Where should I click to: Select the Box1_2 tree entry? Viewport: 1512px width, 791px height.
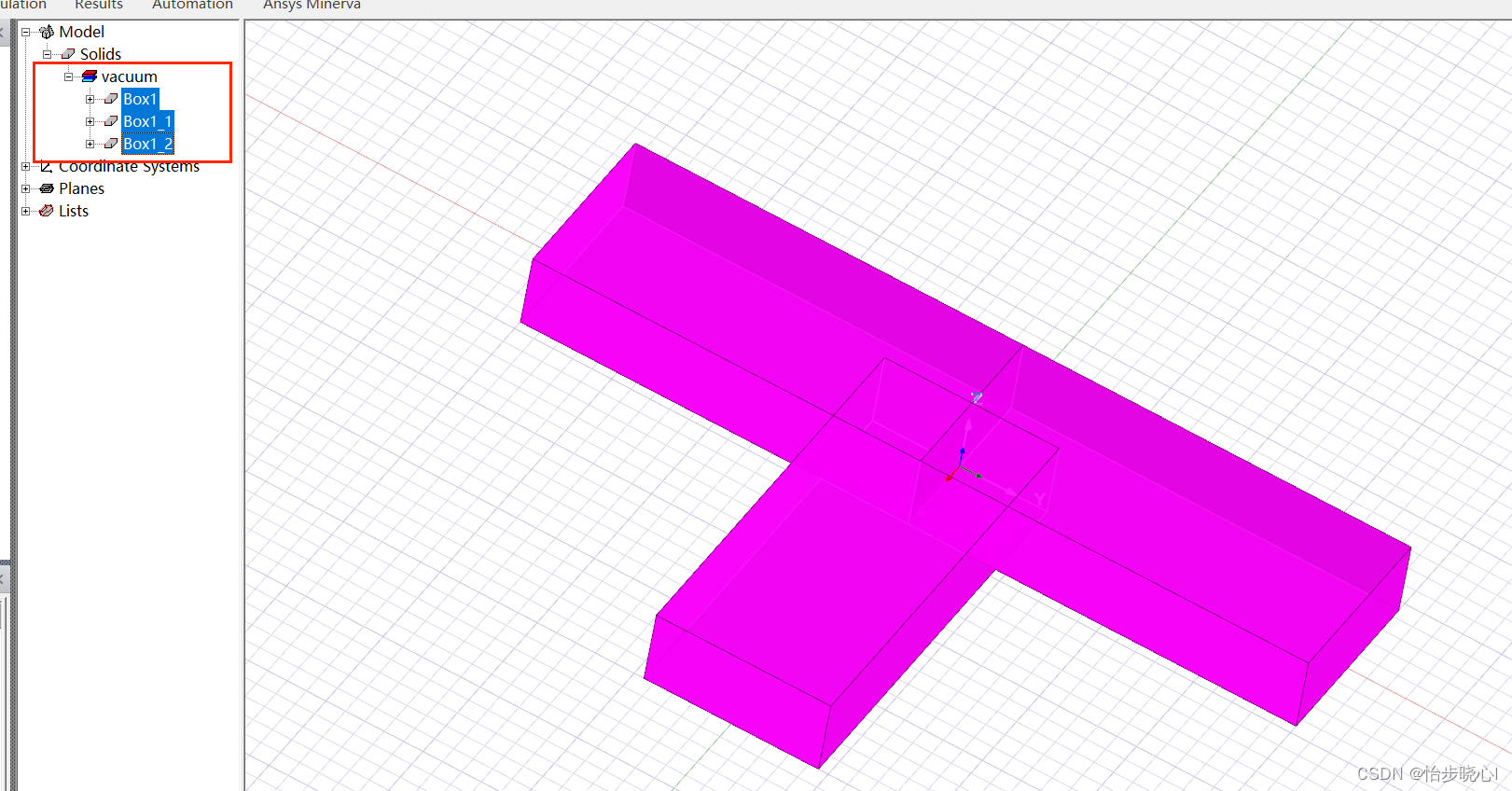pyautogui.click(x=147, y=144)
